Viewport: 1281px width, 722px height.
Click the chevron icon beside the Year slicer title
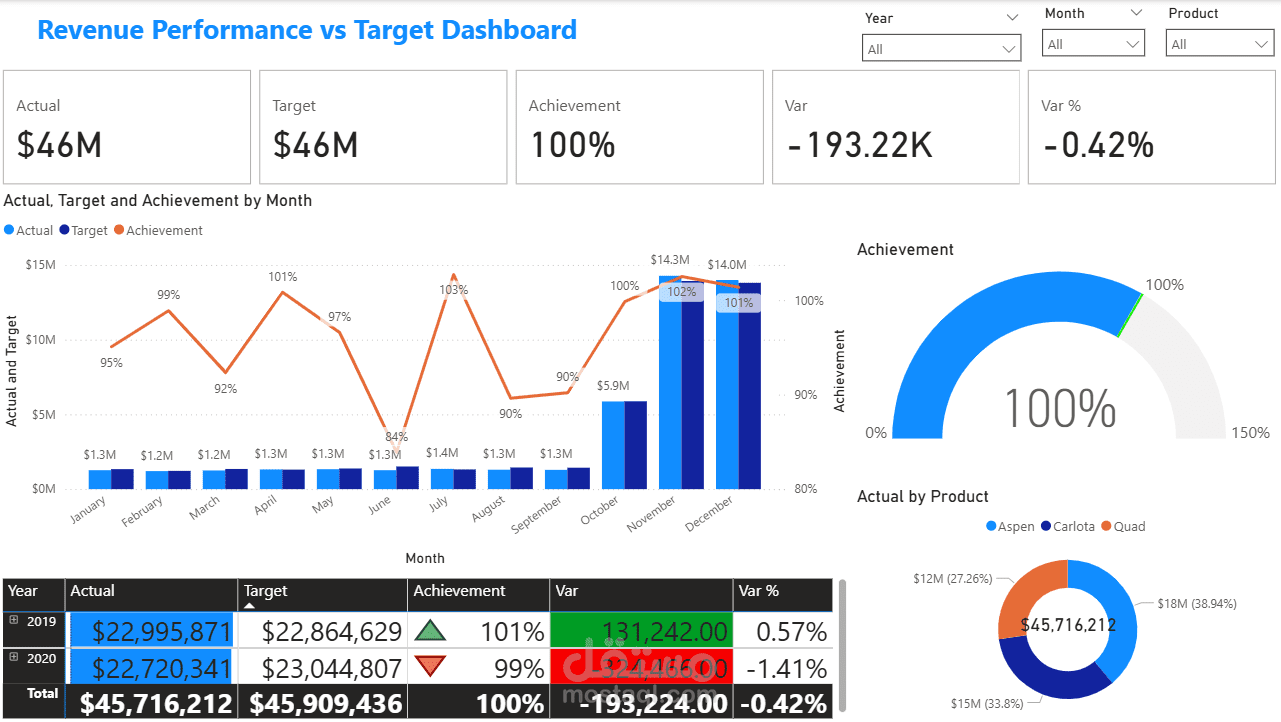point(1011,17)
